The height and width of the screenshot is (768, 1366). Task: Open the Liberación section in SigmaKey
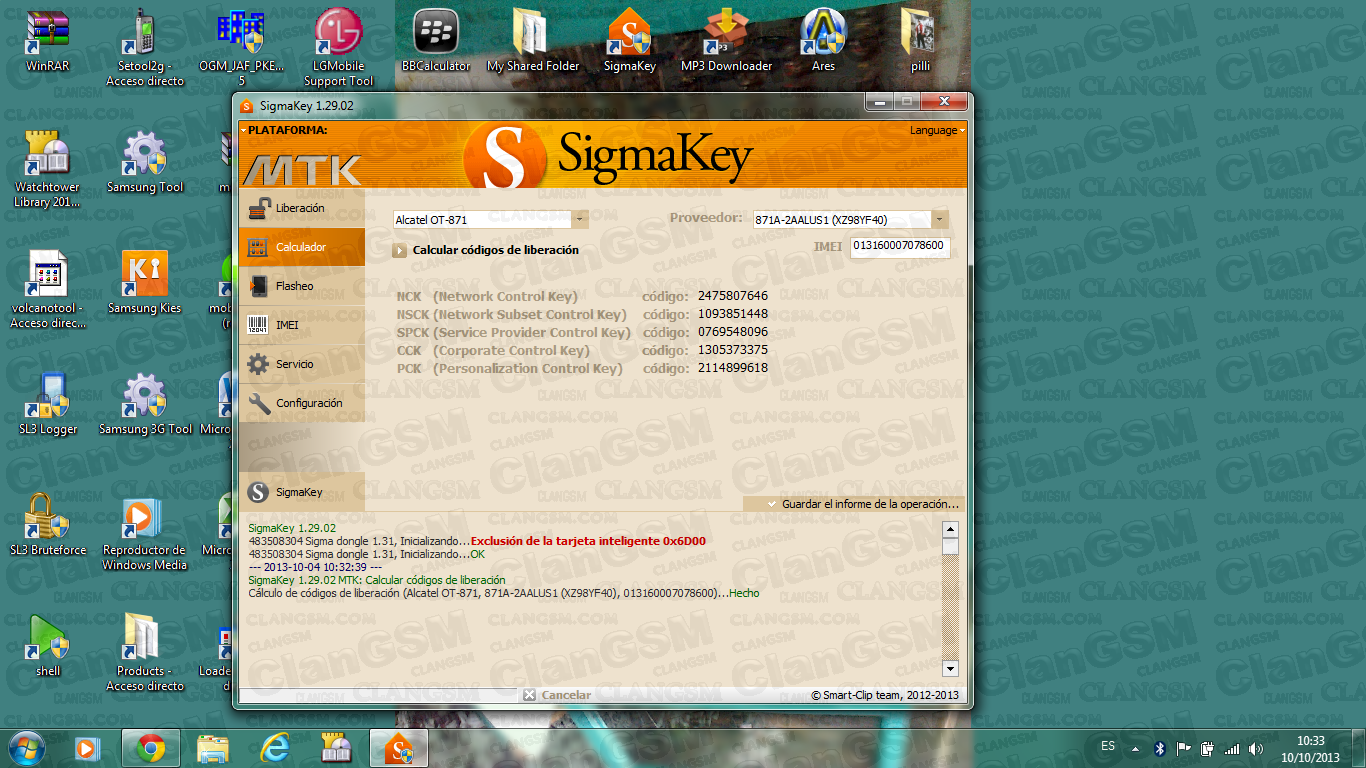pyautogui.click(x=302, y=208)
